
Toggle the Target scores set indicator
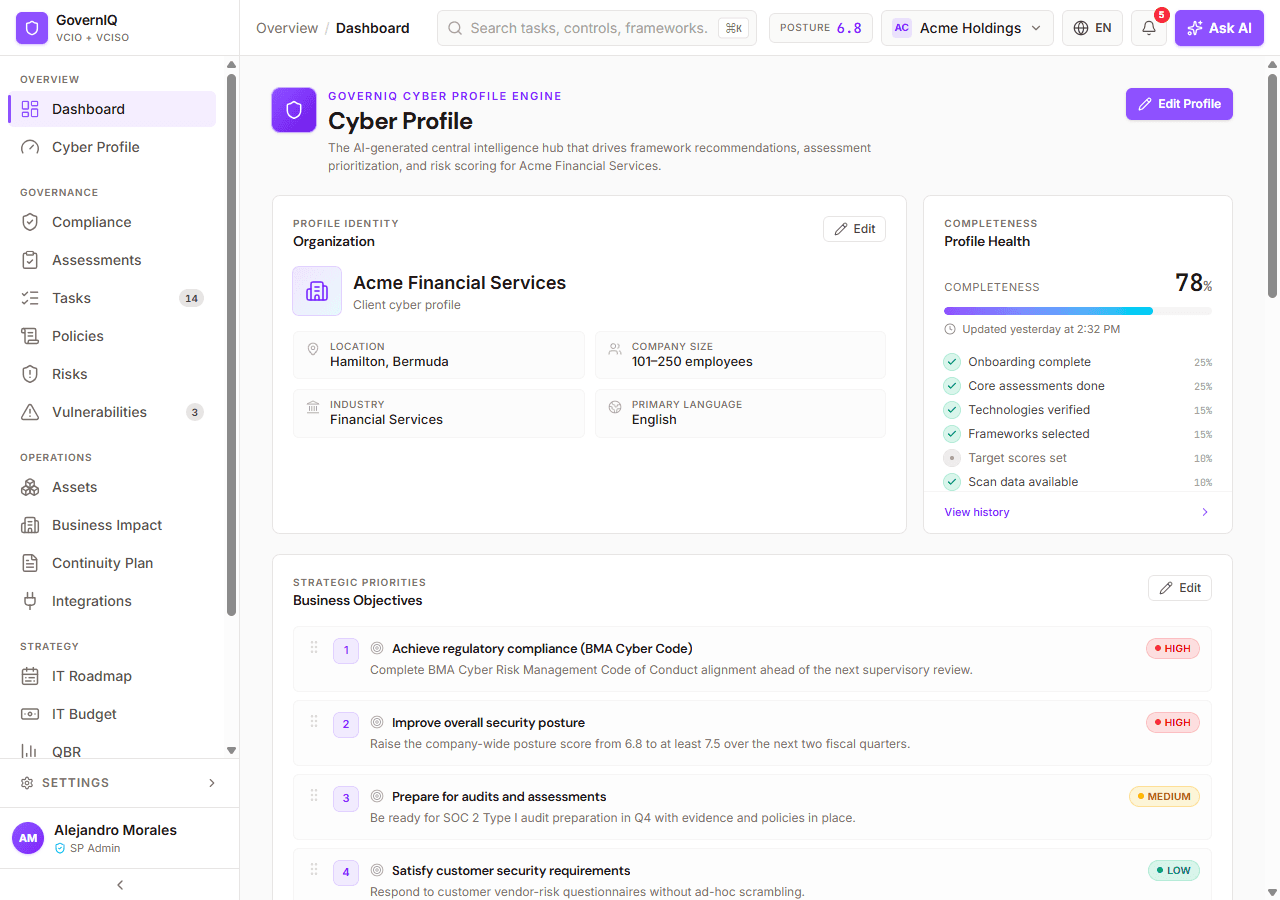[x=952, y=458]
